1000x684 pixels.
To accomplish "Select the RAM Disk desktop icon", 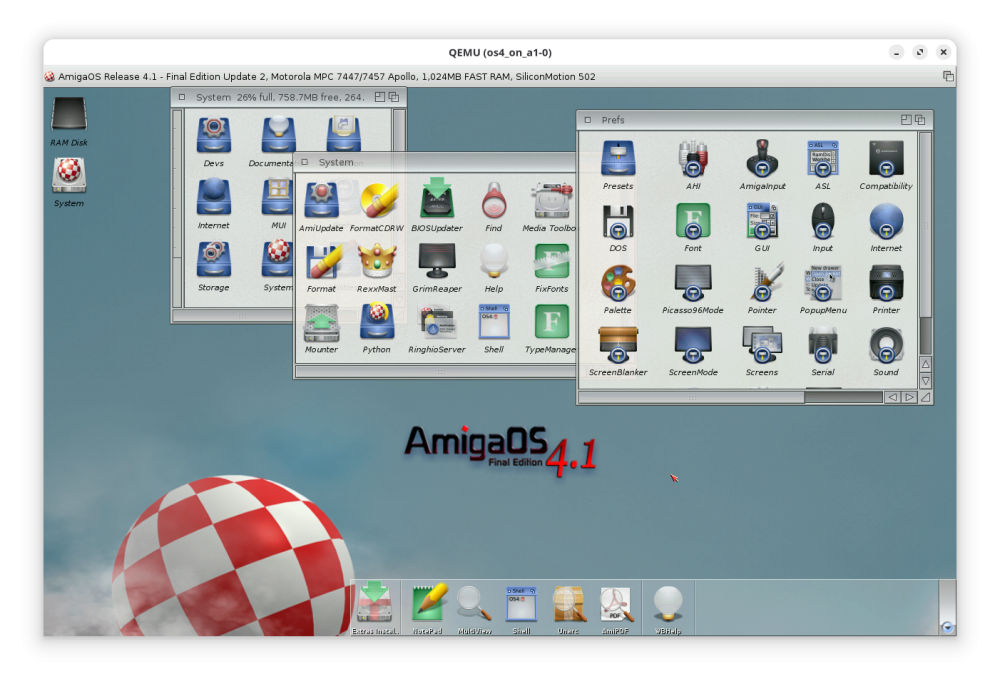I will click(69, 116).
